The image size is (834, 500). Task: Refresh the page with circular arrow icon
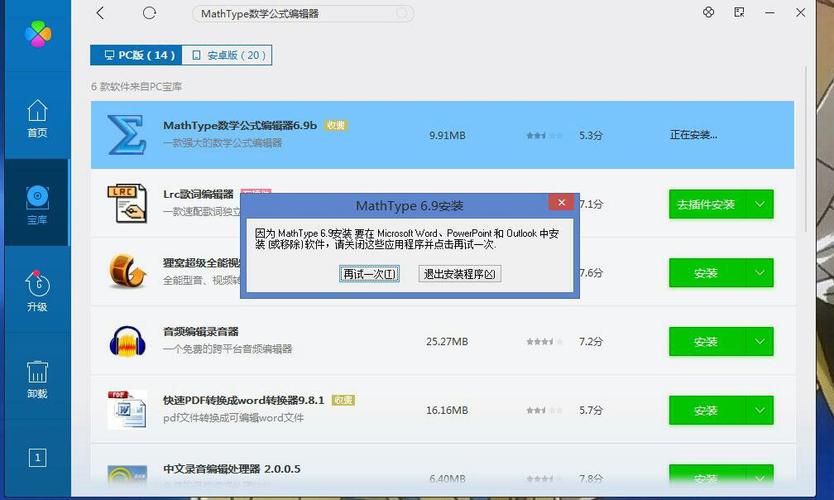click(x=149, y=13)
